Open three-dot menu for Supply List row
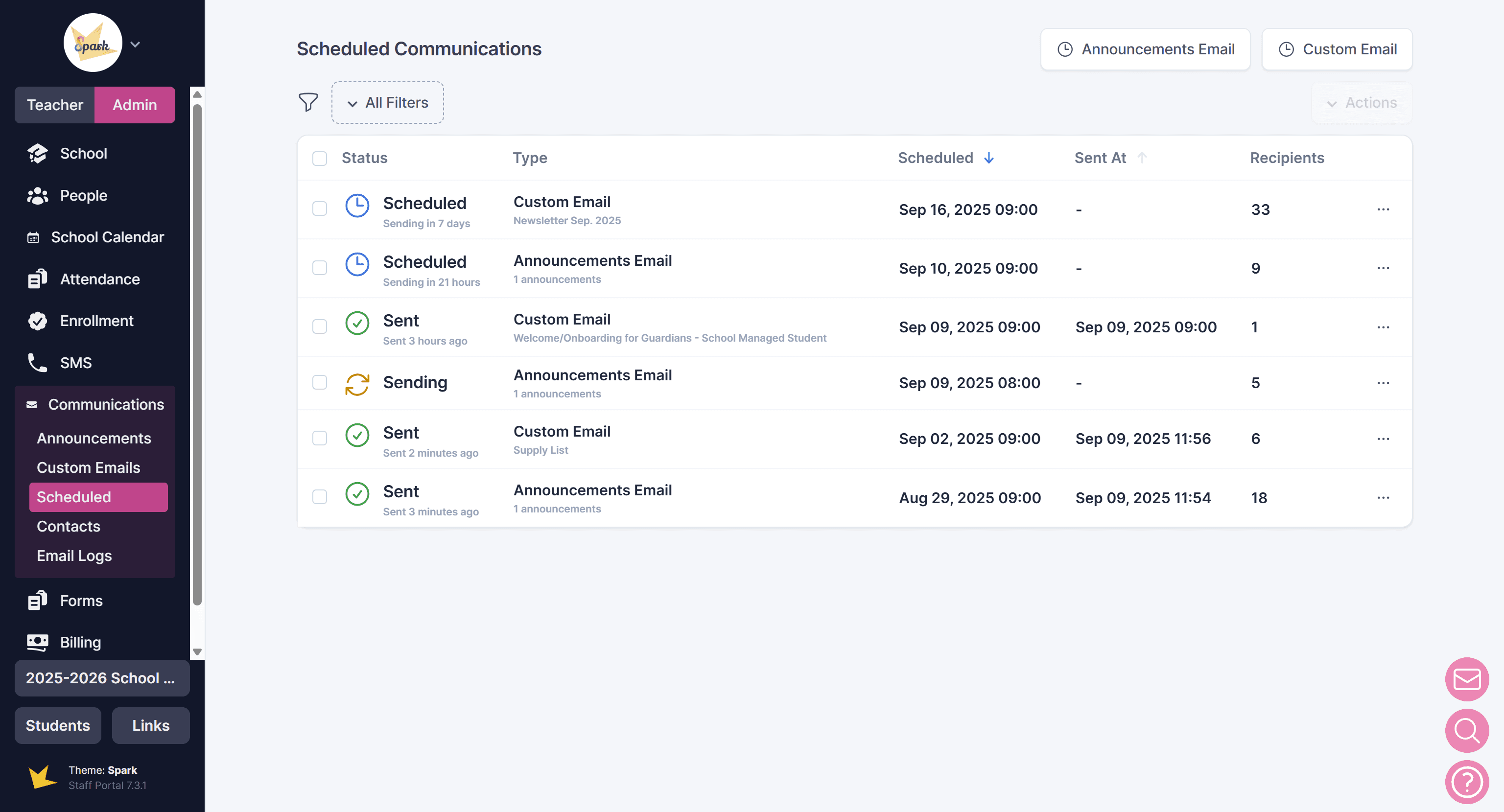 (x=1383, y=439)
